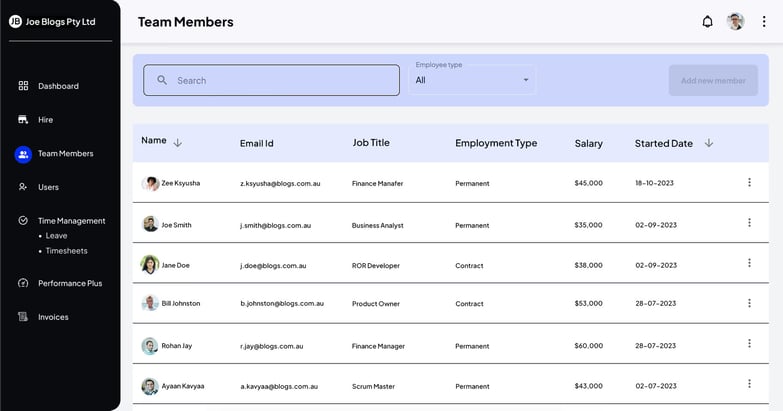Click the Dashboard grid icon in sidebar
Image resolution: width=783 pixels, height=411 pixels.
tap(23, 86)
